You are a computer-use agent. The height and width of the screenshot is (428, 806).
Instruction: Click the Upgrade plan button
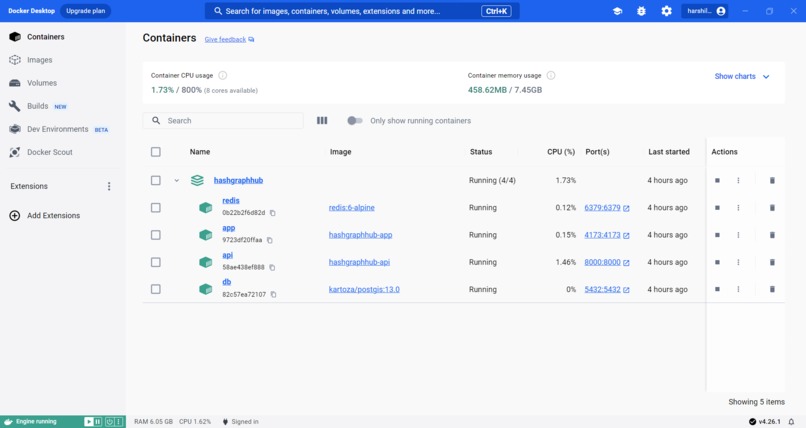pos(85,11)
